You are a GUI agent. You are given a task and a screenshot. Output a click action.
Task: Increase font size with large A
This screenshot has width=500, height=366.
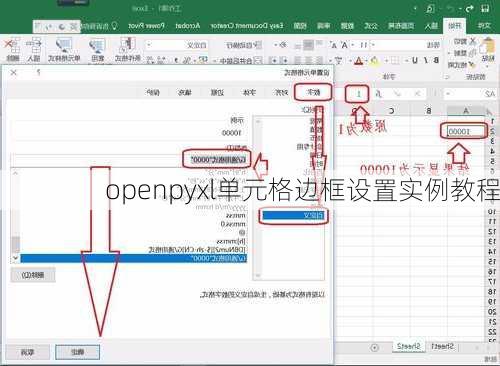[344, 45]
